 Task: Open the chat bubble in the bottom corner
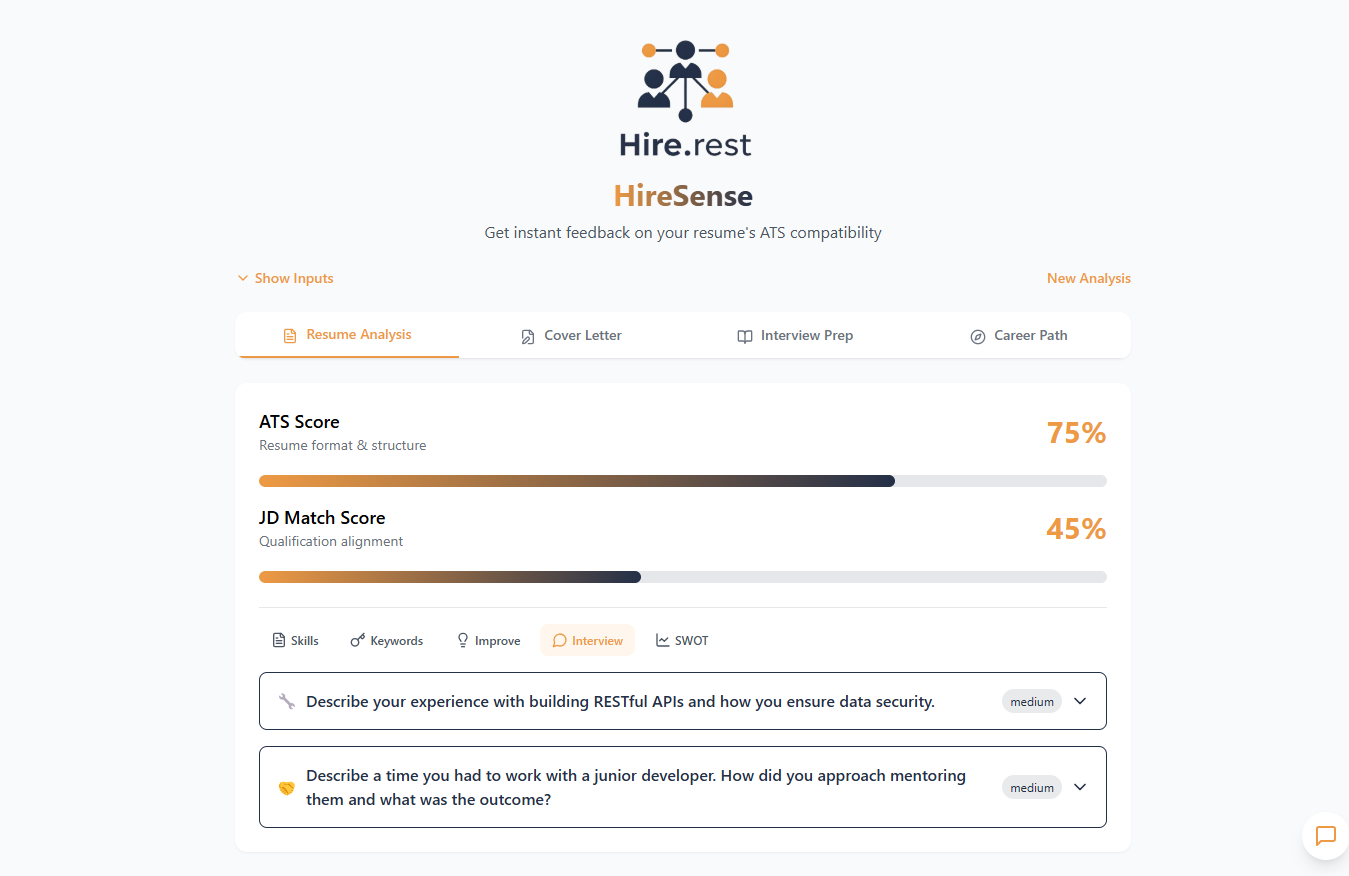tap(1324, 836)
